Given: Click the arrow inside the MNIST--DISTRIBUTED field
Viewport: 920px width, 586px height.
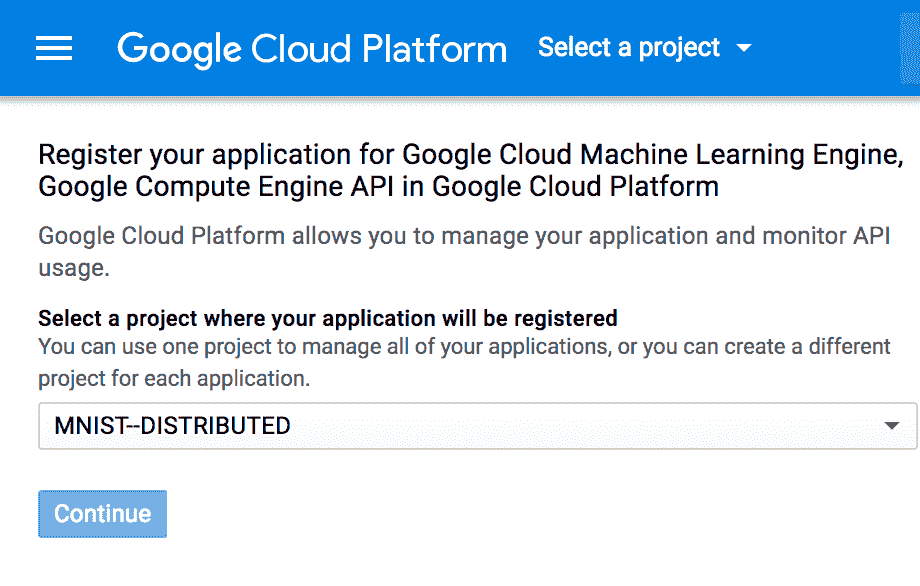Looking at the screenshot, I should pyautogui.click(x=891, y=425).
